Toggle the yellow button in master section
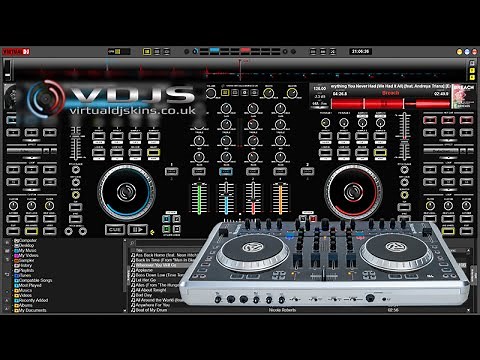Viewport: 480px width, 360px height. [225, 93]
